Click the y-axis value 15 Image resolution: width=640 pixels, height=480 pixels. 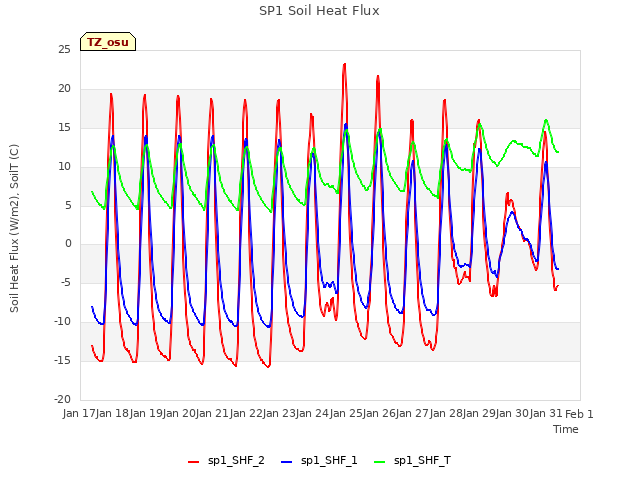pyautogui.click(x=64, y=128)
